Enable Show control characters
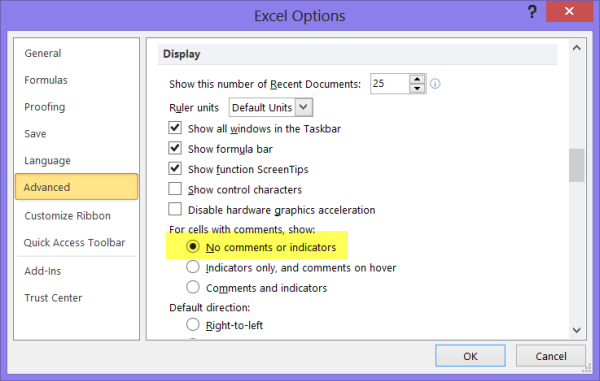Image resolution: width=600 pixels, height=381 pixels. [x=175, y=189]
